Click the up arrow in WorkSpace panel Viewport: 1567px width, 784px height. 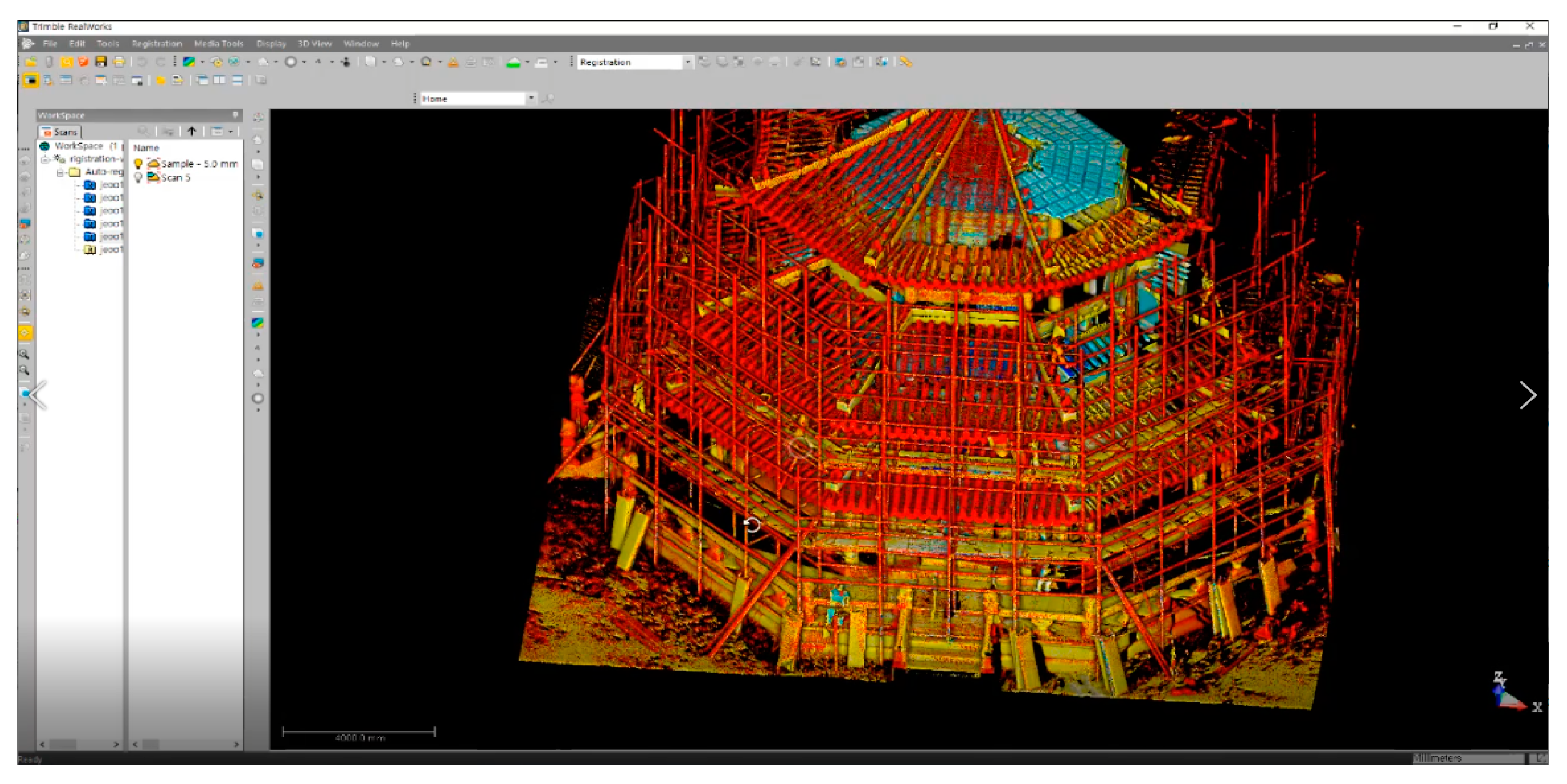[192, 132]
